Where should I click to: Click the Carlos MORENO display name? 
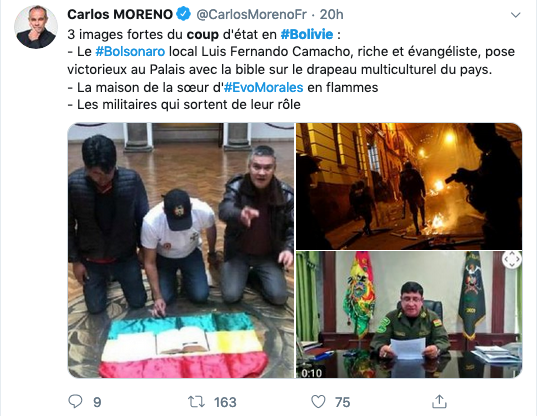[x=120, y=14]
